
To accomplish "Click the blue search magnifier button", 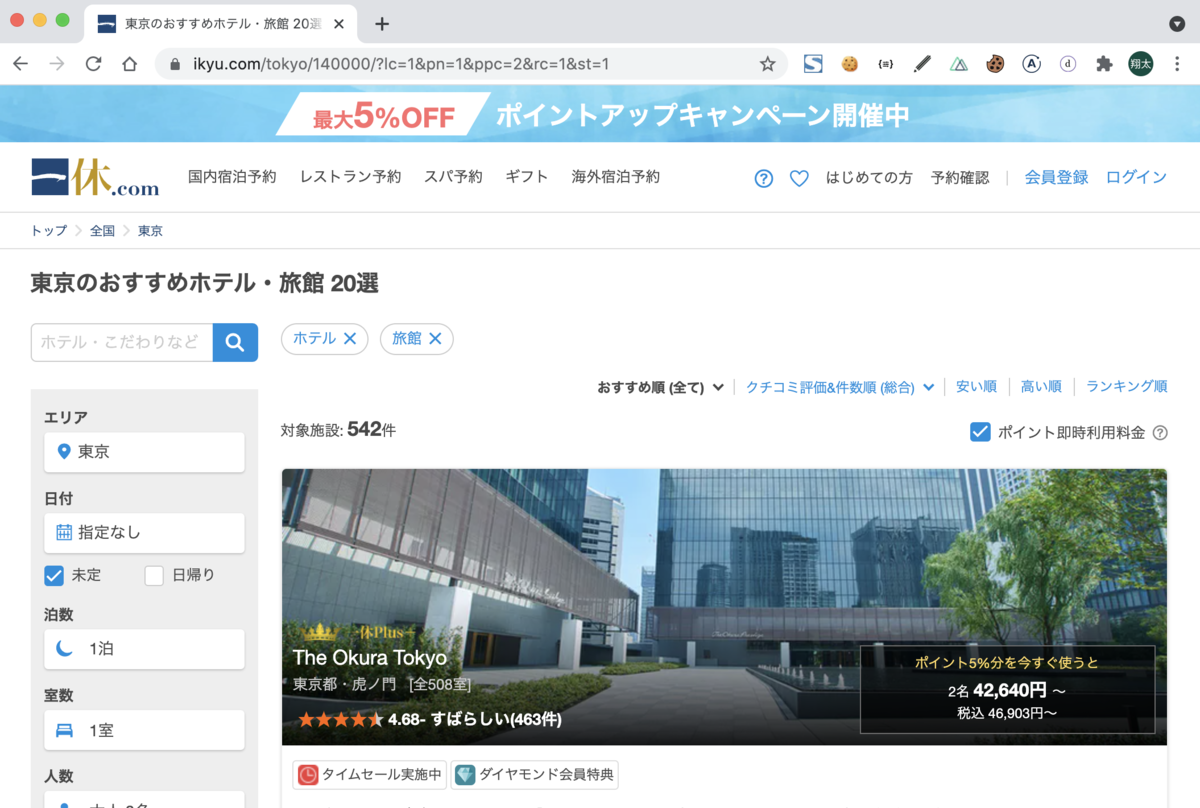I will click(235, 342).
